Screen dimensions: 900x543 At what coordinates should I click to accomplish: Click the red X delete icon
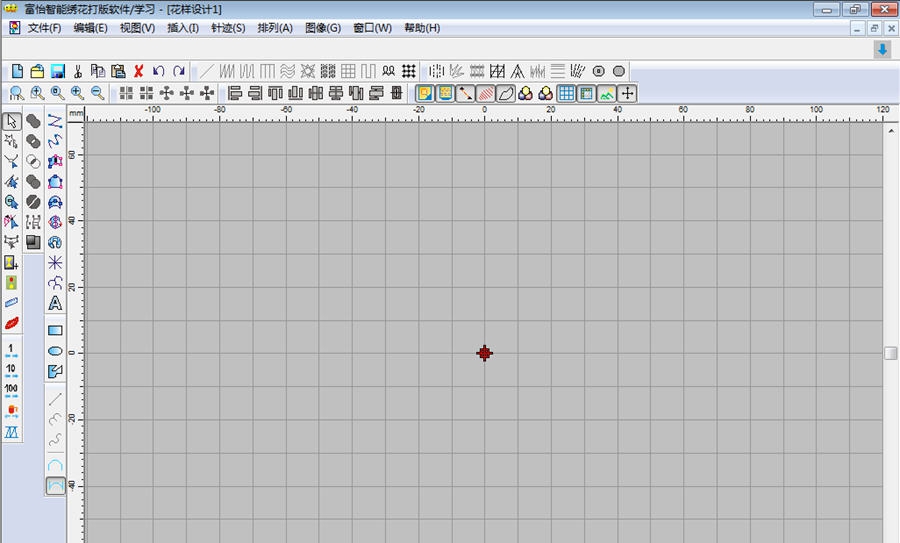[x=138, y=71]
